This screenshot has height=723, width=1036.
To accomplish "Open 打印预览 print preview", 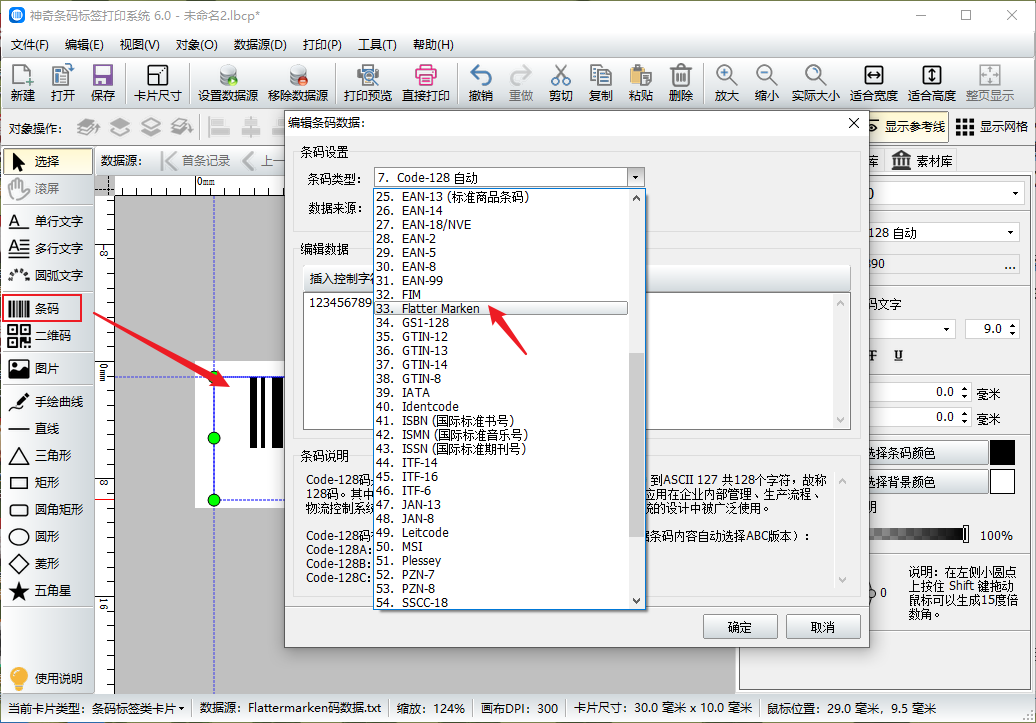I will 368,83.
